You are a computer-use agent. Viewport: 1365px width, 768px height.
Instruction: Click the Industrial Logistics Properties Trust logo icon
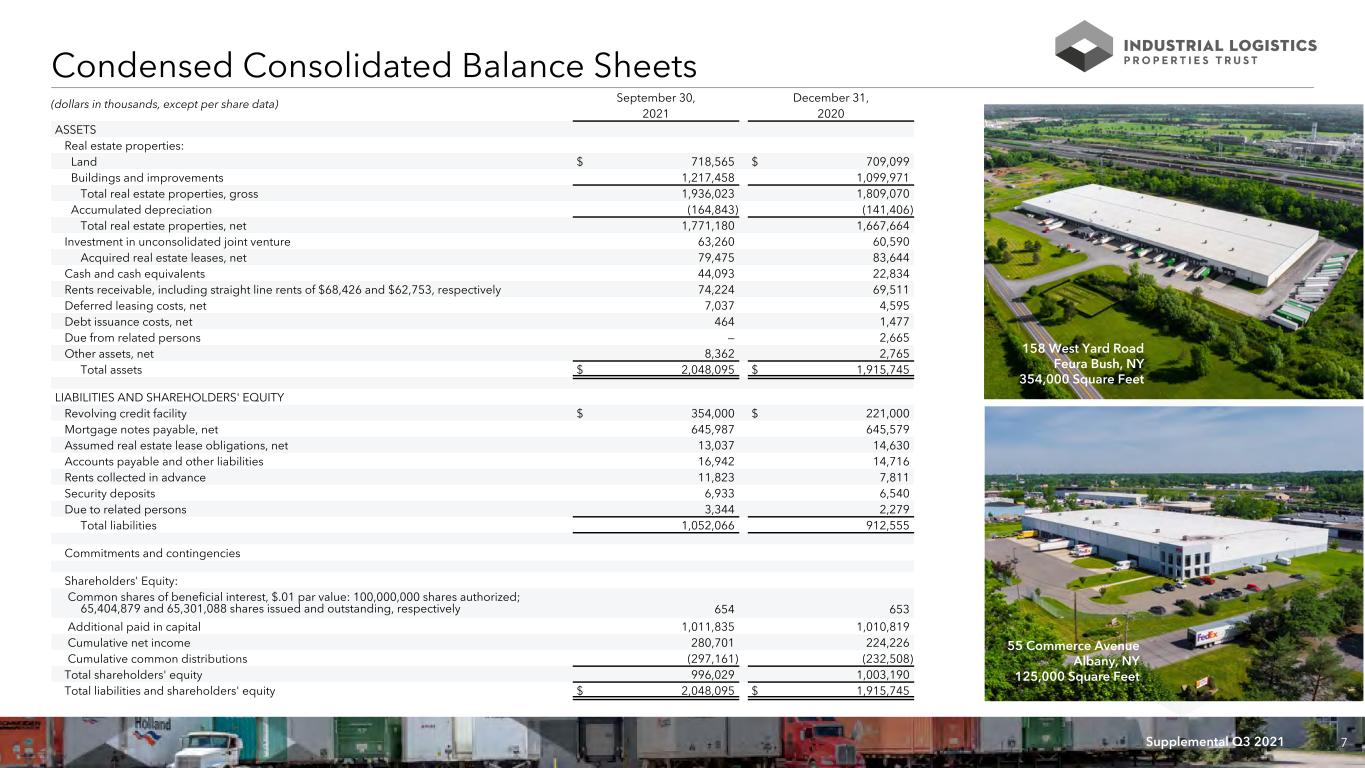click(1085, 44)
